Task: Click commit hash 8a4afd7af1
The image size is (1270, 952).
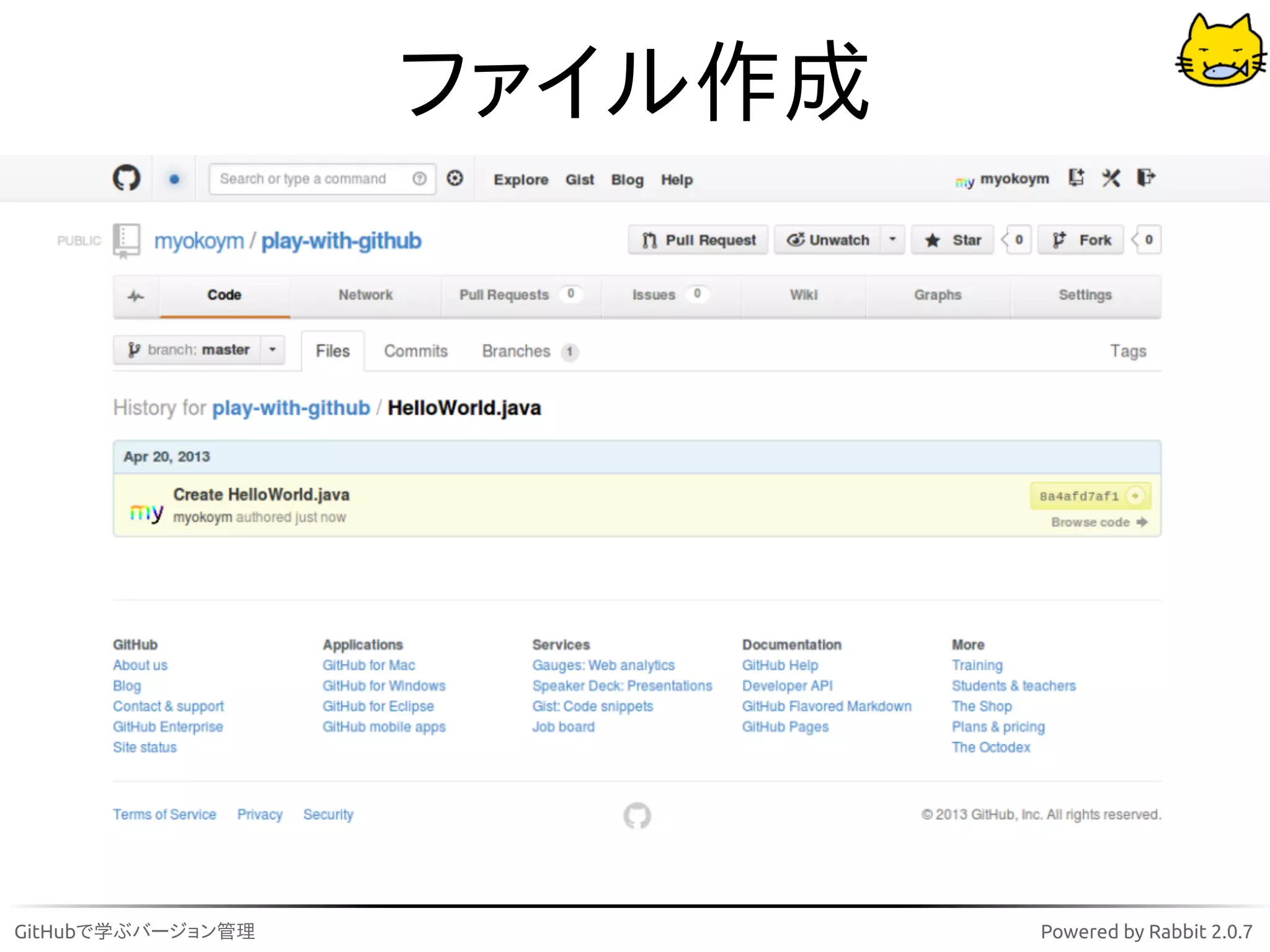Action: (x=1079, y=496)
